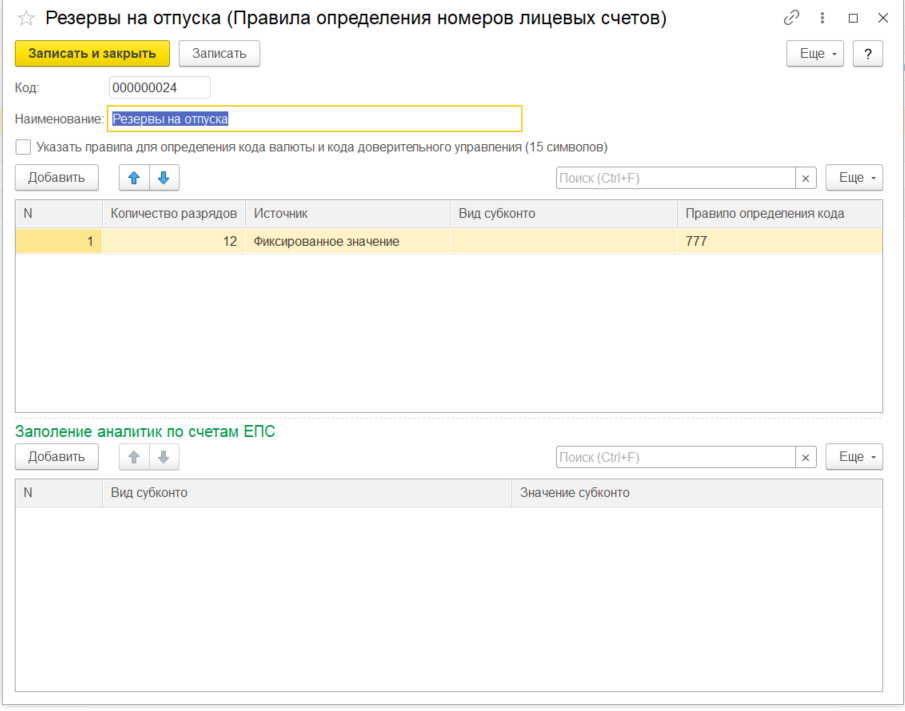Sort by Количество разрядов column header

tap(173, 213)
